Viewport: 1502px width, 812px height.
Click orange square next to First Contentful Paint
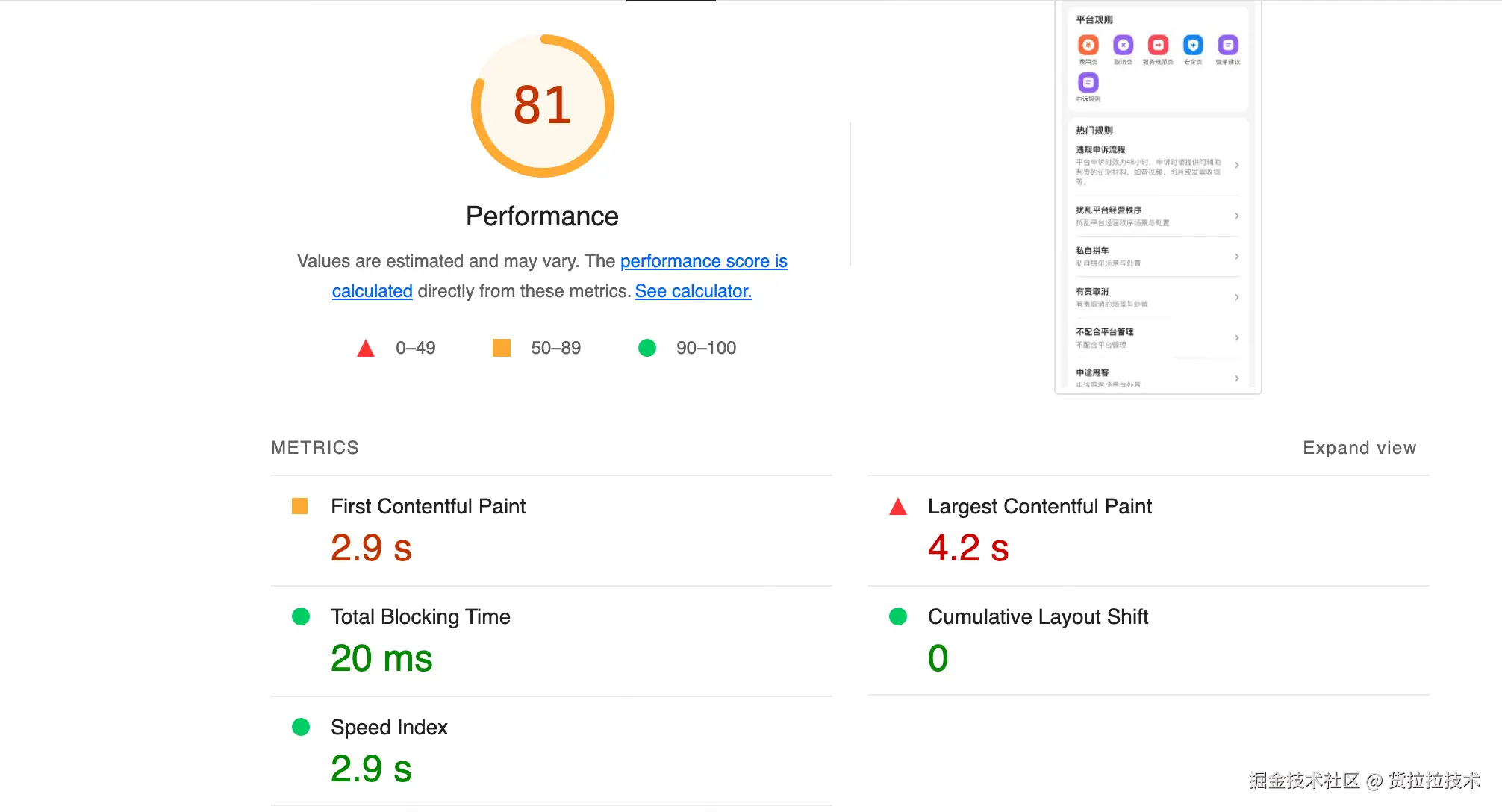pyautogui.click(x=300, y=507)
